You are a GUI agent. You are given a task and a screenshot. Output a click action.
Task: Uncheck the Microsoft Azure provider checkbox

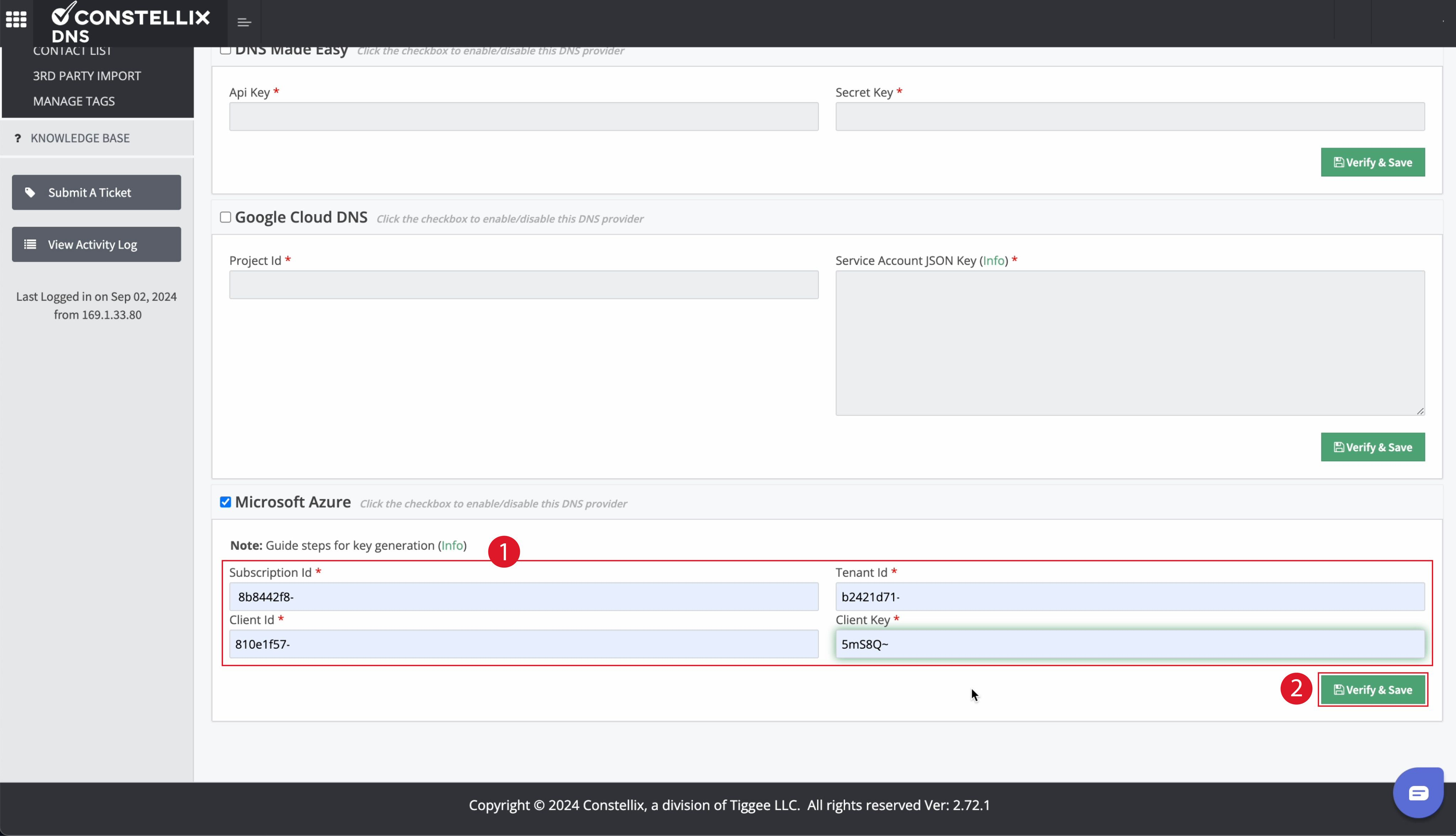tap(226, 502)
